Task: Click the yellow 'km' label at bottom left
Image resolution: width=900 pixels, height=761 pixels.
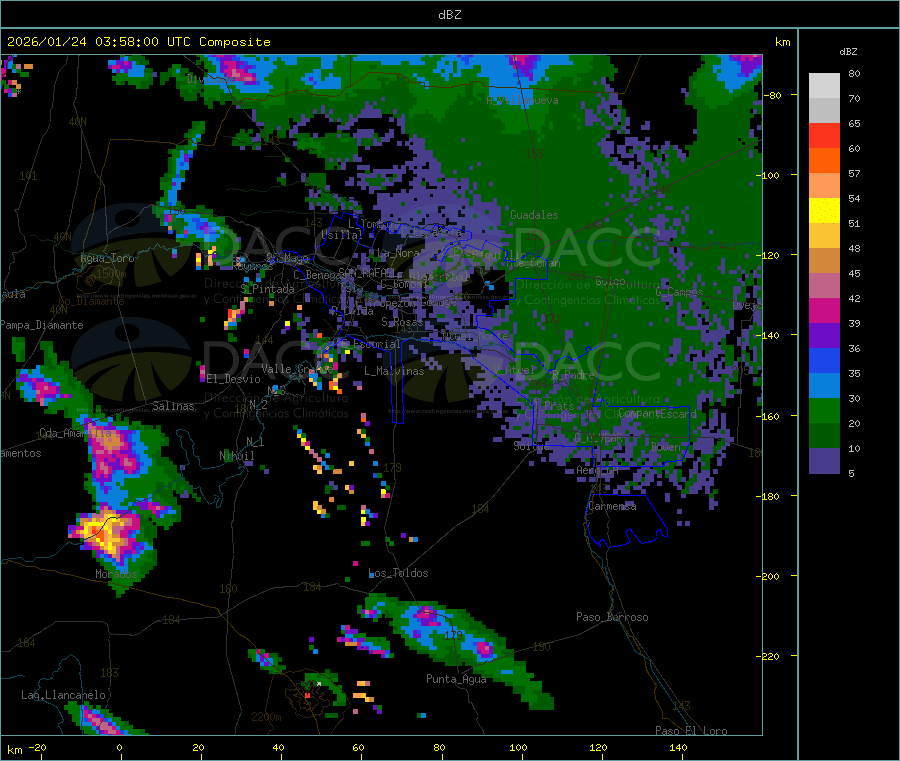Action: point(14,750)
